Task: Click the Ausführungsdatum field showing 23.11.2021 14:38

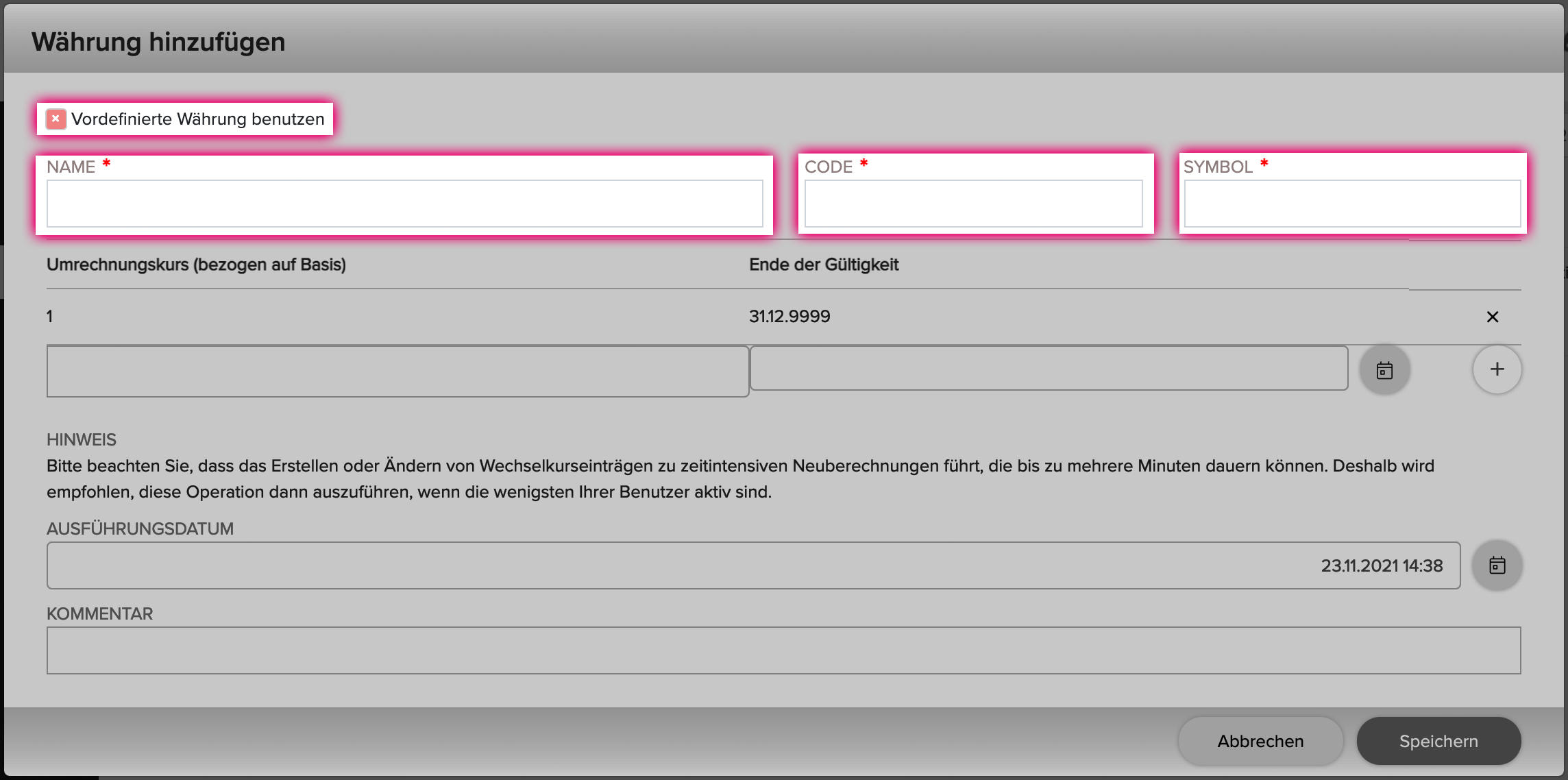Action: 753,565
